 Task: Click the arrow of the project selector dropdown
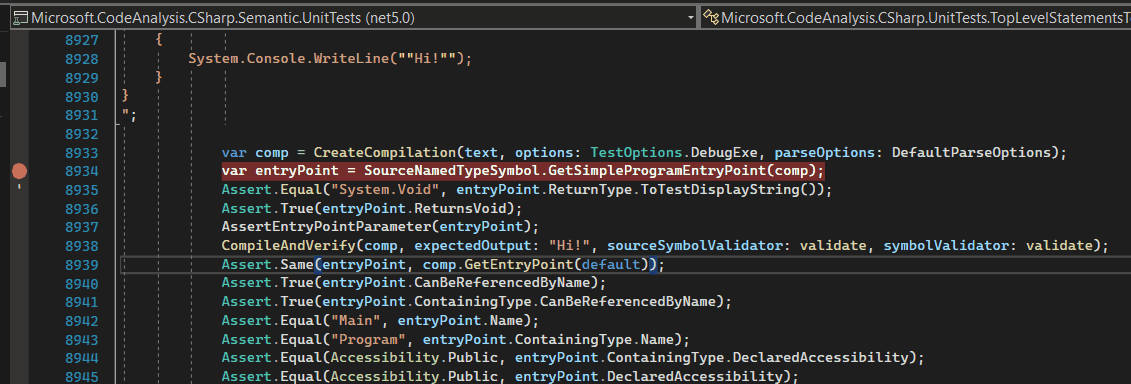point(690,17)
